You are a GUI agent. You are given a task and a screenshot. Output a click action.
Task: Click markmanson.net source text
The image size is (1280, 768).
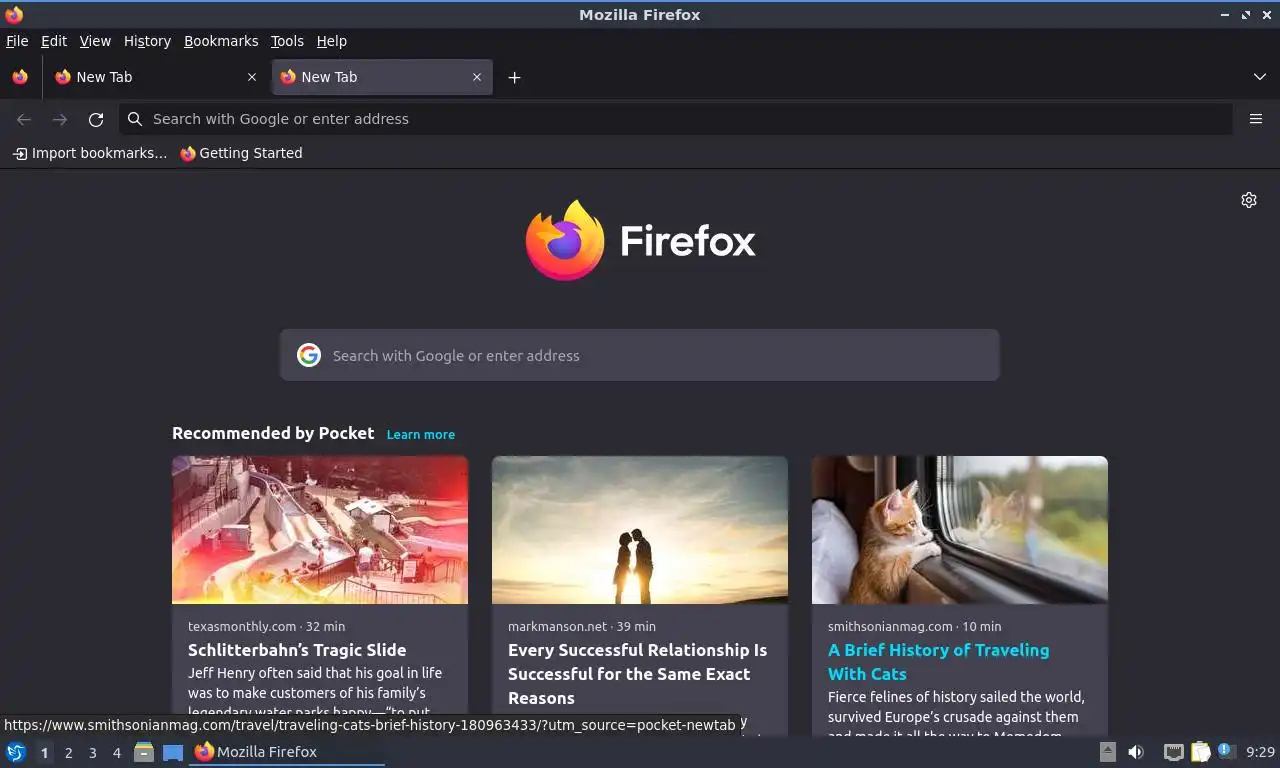tap(557, 626)
